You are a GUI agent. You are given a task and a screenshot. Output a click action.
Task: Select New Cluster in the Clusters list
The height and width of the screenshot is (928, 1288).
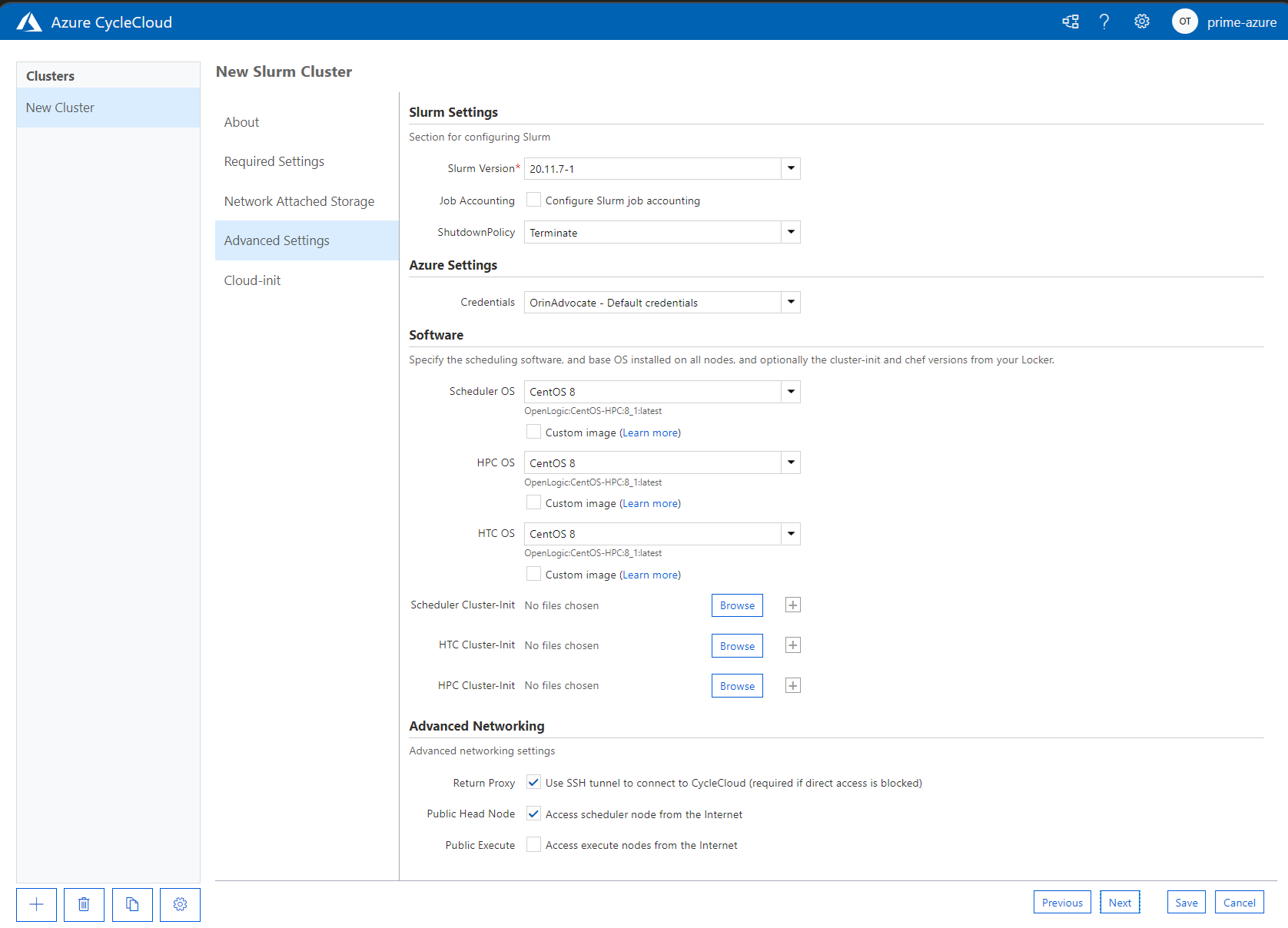(61, 108)
